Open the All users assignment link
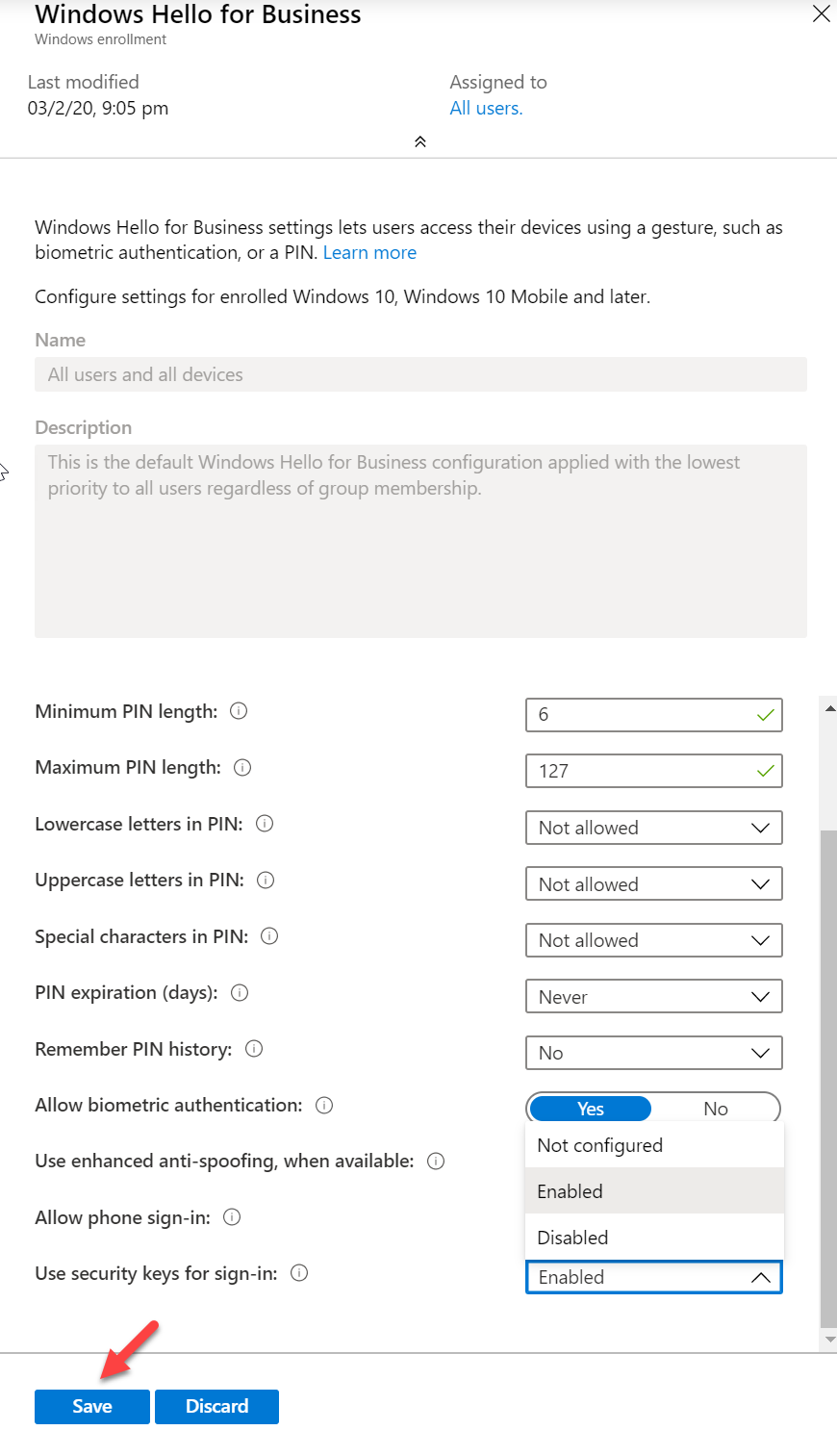 (x=486, y=108)
